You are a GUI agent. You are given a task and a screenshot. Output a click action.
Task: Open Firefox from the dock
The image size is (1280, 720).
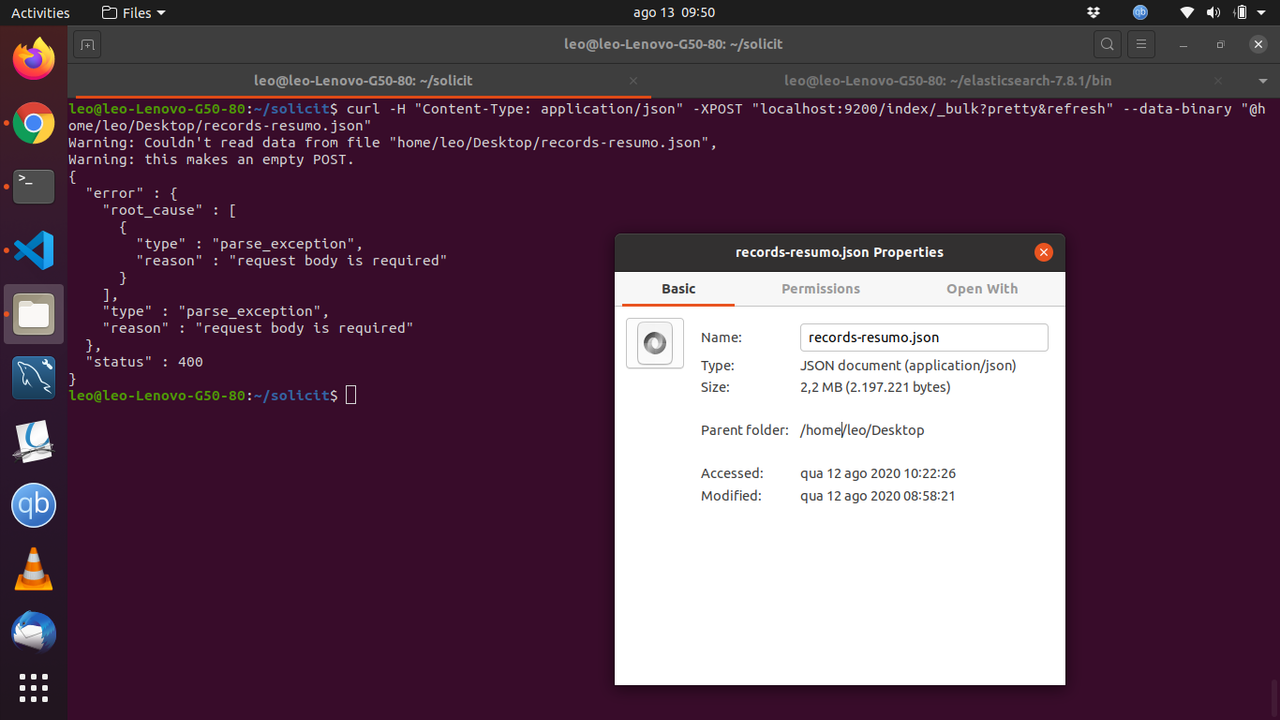point(33,59)
